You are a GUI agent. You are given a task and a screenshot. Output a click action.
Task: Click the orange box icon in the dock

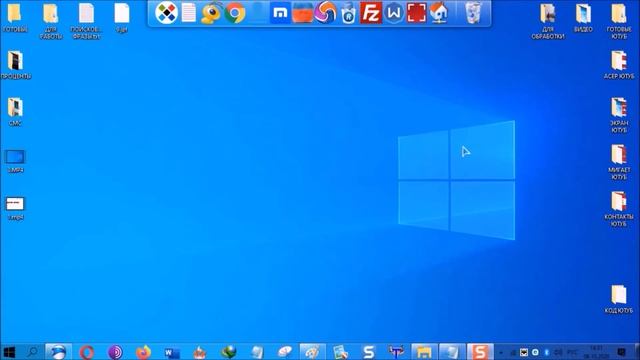(302, 13)
